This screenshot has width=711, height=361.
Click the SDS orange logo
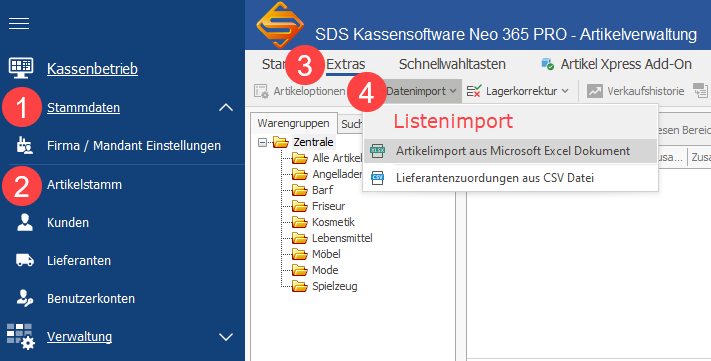pyautogui.click(x=280, y=25)
